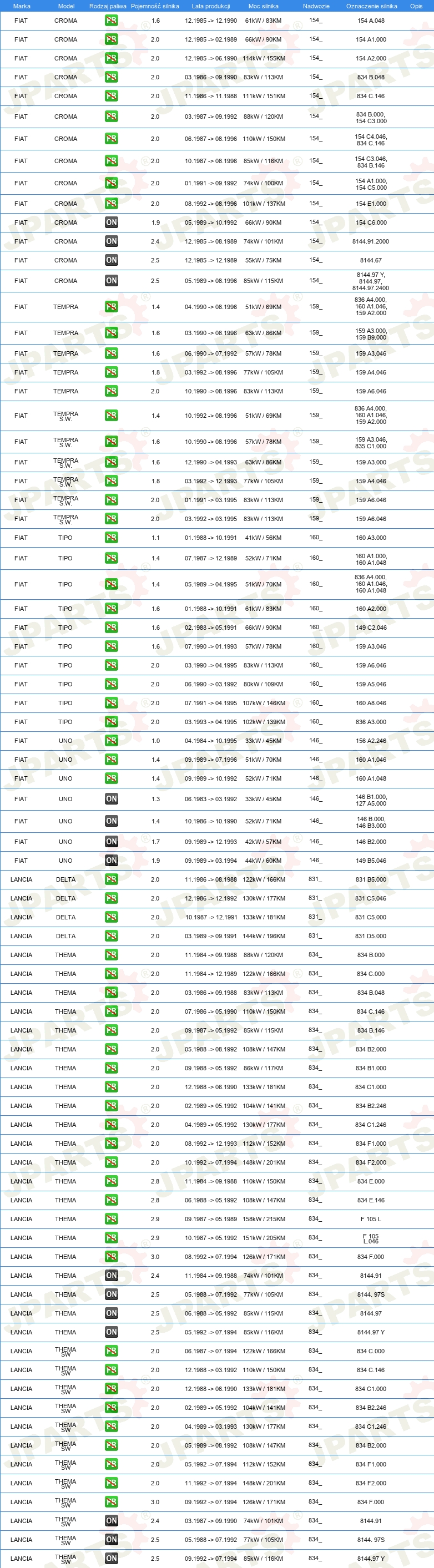Click the Oznaczenie silnika column header
This screenshot has height=1568, width=434.
tap(371, 6)
